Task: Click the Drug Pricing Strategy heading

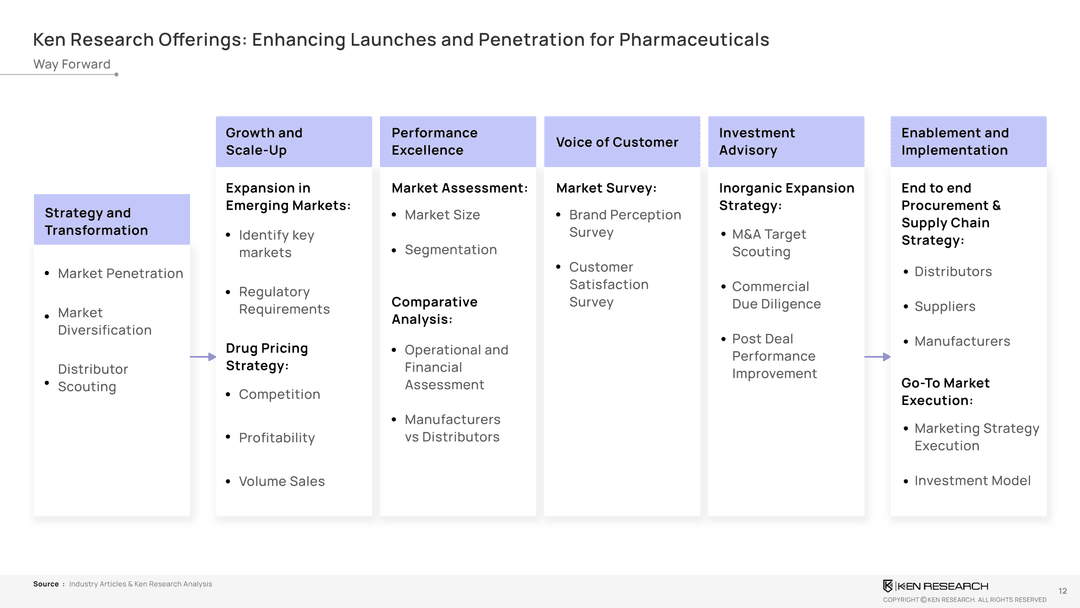Action: (267, 357)
